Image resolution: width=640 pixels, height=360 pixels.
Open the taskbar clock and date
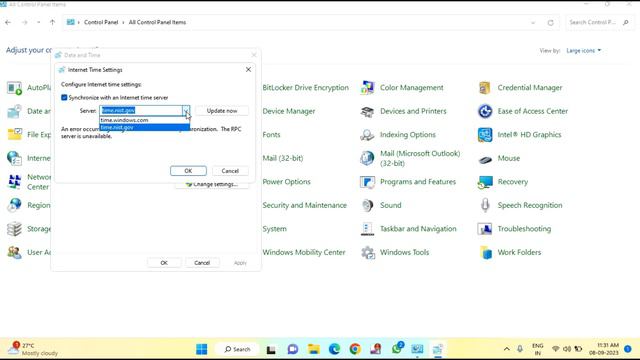(x=604, y=349)
